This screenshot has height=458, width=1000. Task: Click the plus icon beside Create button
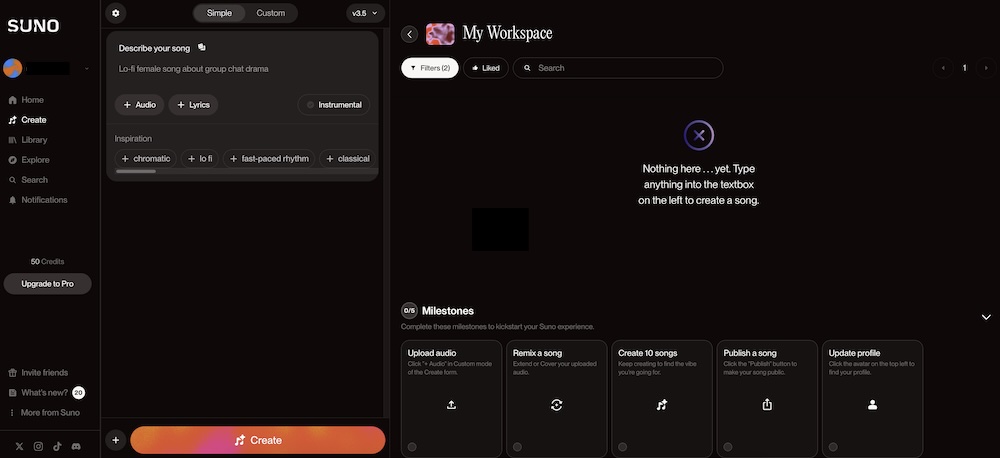tap(115, 440)
